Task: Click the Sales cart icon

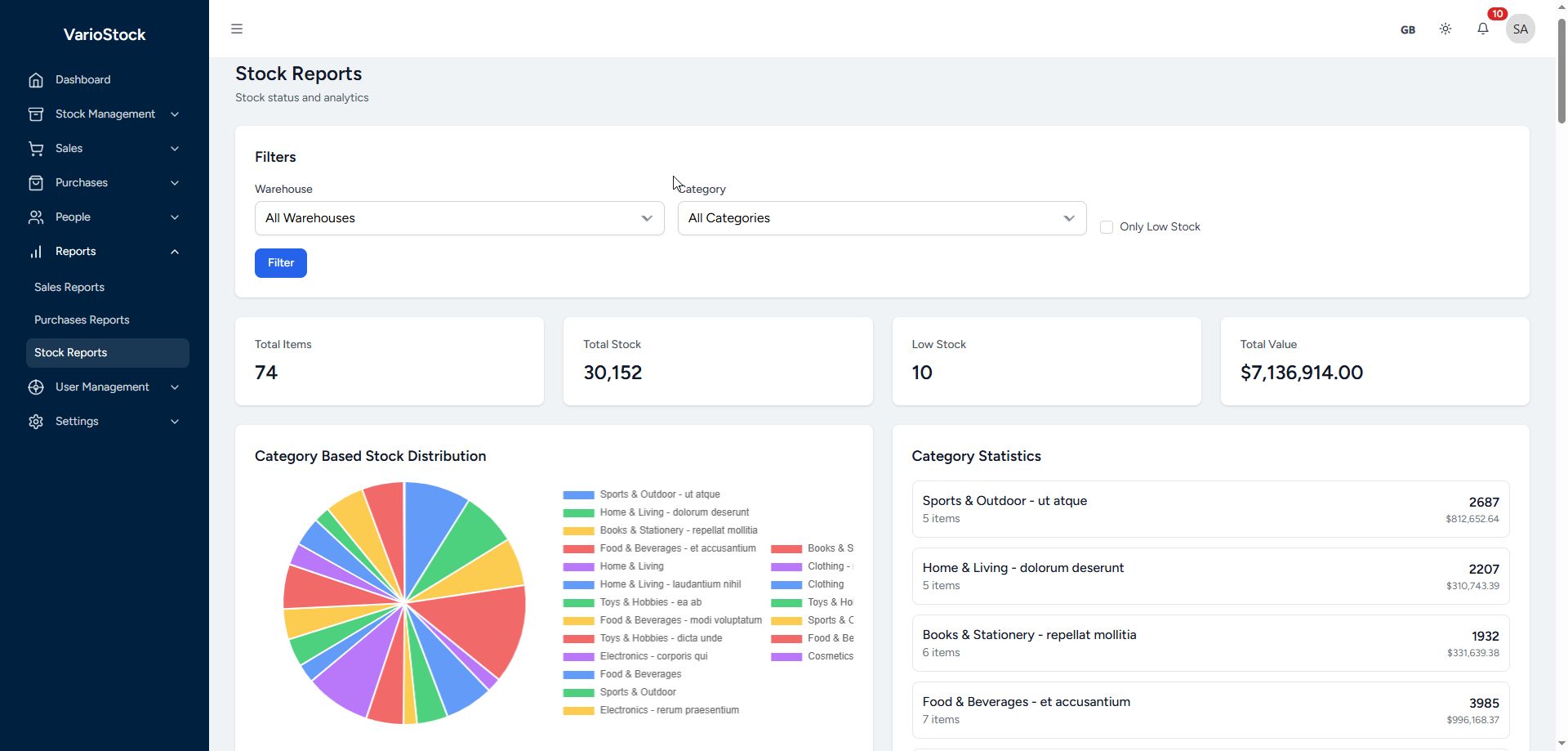Action: click(36, 149)
